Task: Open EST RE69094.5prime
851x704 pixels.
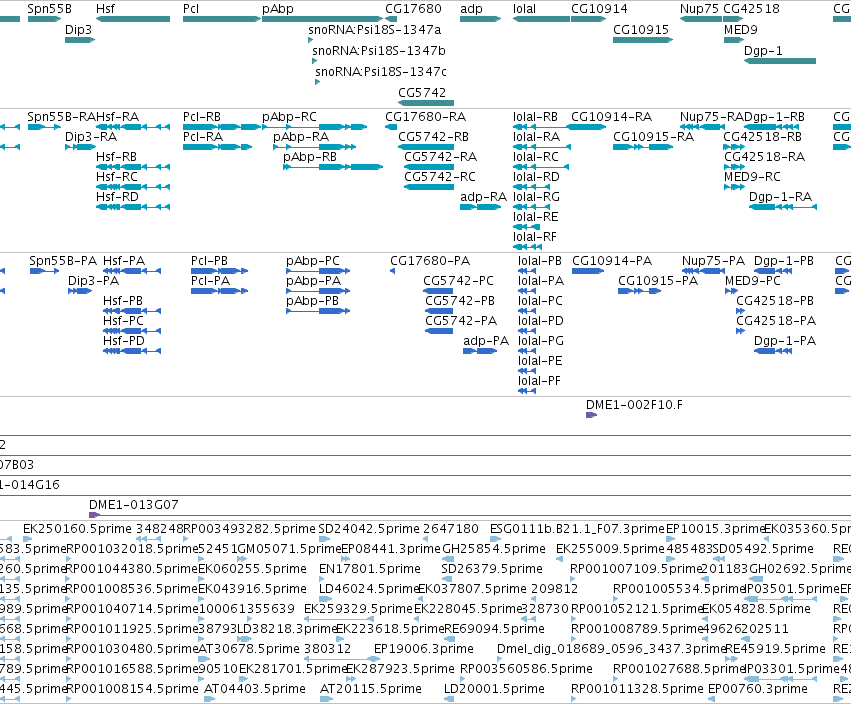Action: coord(494,629)
